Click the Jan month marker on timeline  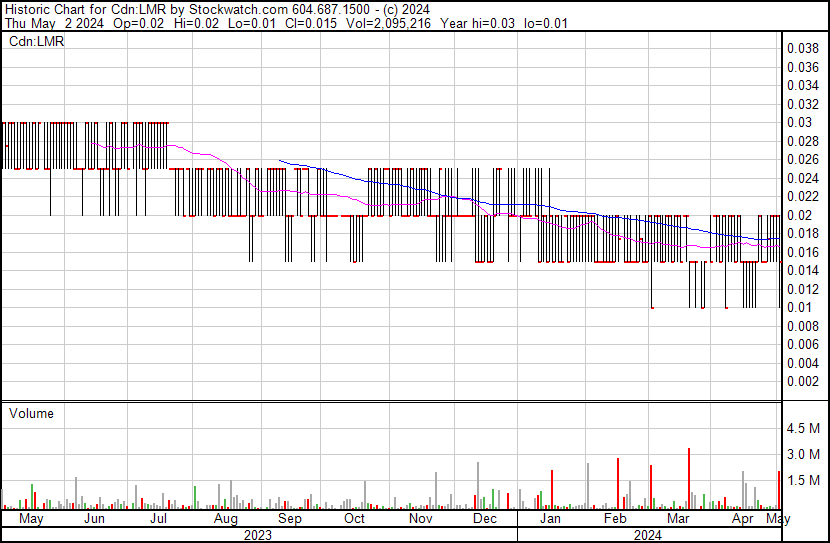pyautogui.click(x=550, y=519)
